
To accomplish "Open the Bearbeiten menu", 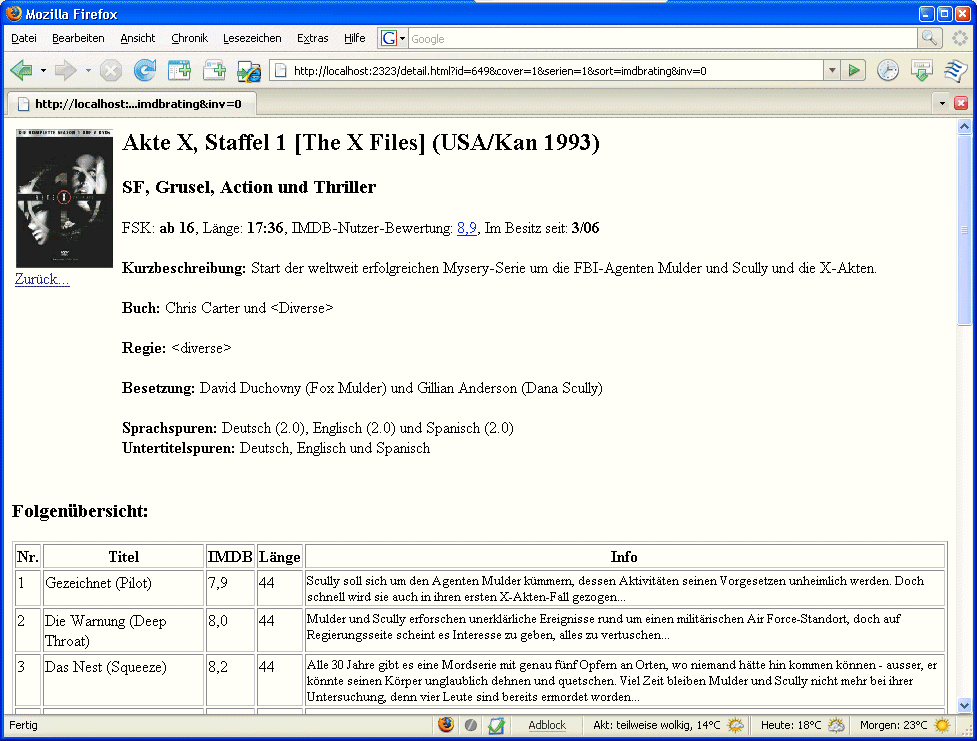I will (x=78, y=38).
